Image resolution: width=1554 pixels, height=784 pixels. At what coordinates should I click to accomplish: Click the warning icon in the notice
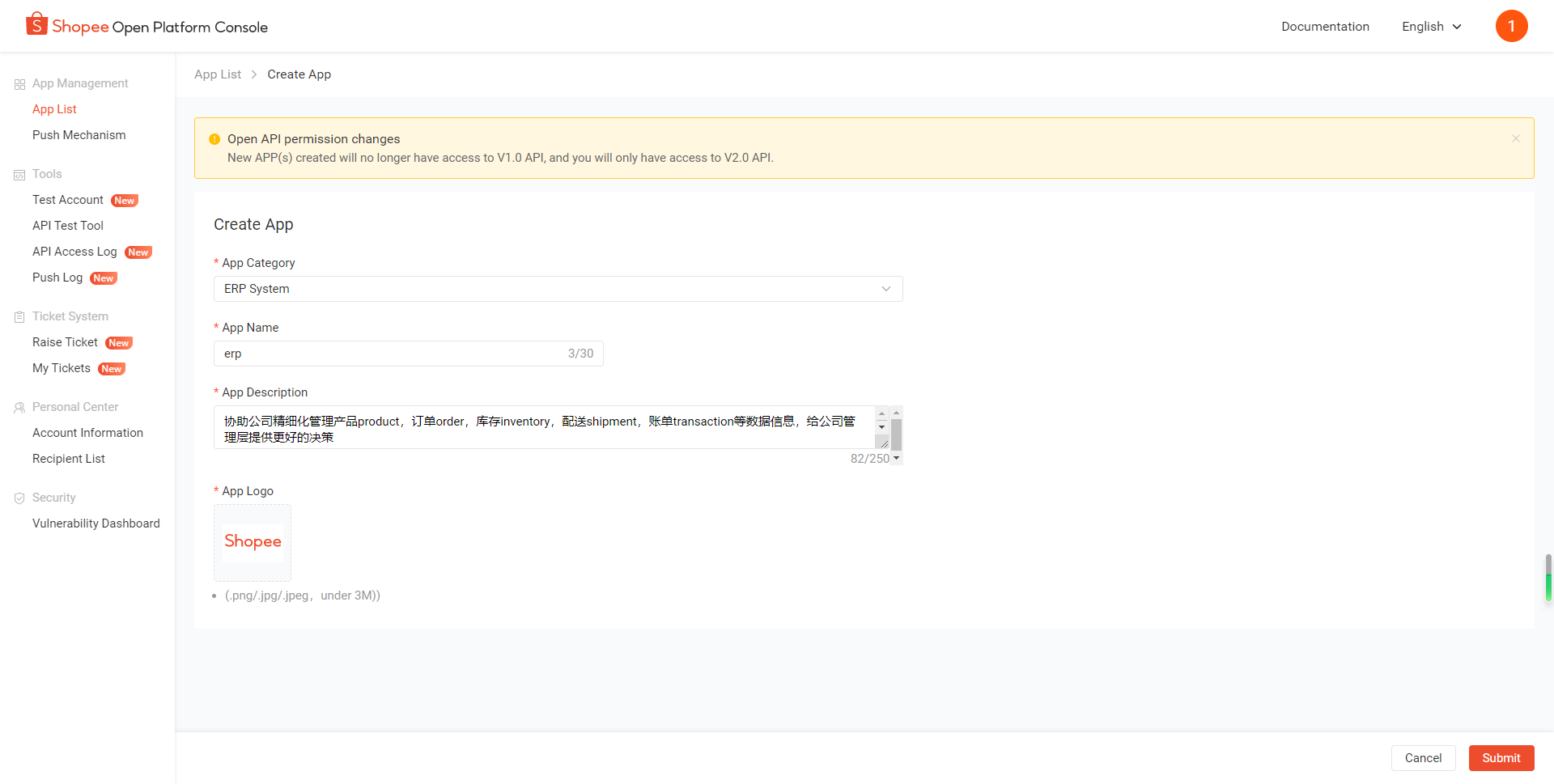pos(214,139)
